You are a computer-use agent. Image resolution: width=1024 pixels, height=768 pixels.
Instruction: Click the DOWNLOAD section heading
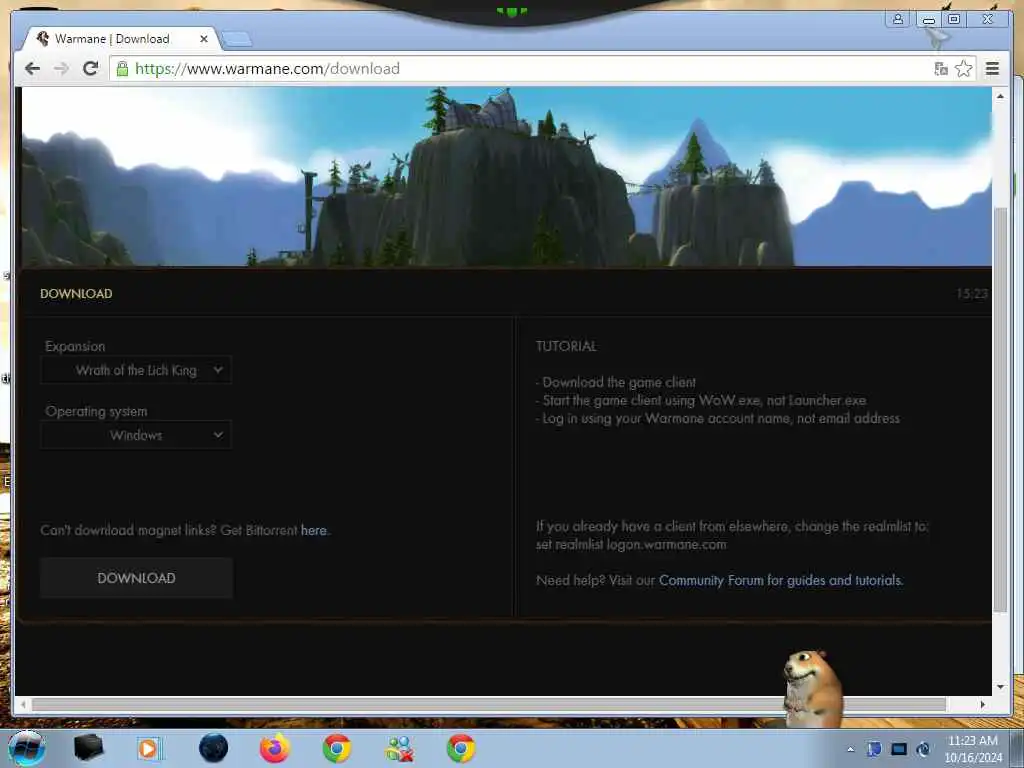76,294
